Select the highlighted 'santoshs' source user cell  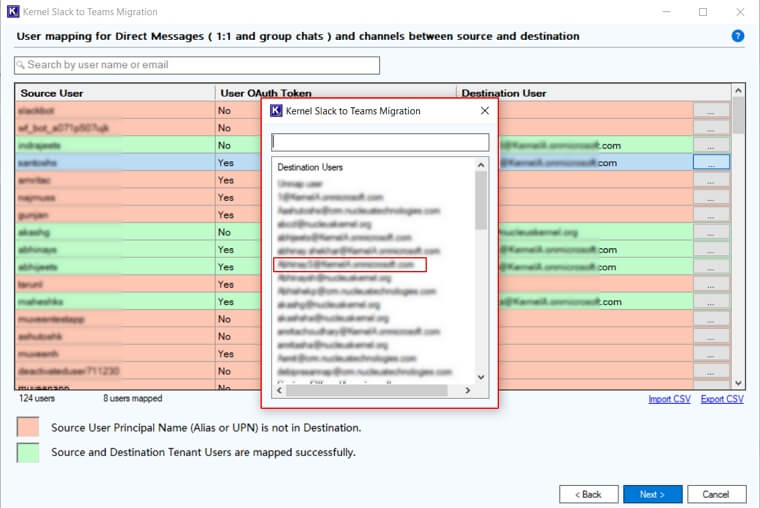pyautogui.click(x=115, y=162)
